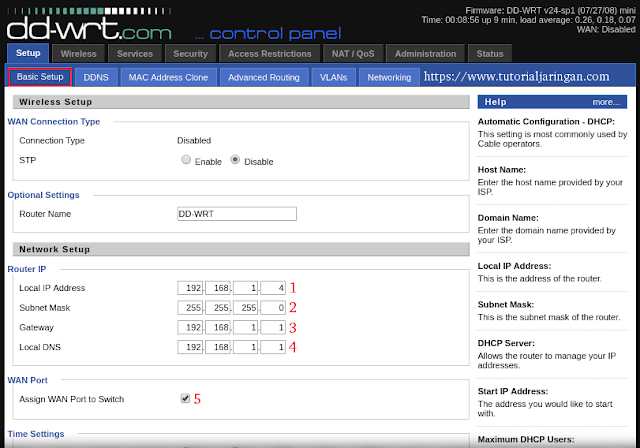
Task: Click the 'Host Name:' help heading
Action: (502, 170)
